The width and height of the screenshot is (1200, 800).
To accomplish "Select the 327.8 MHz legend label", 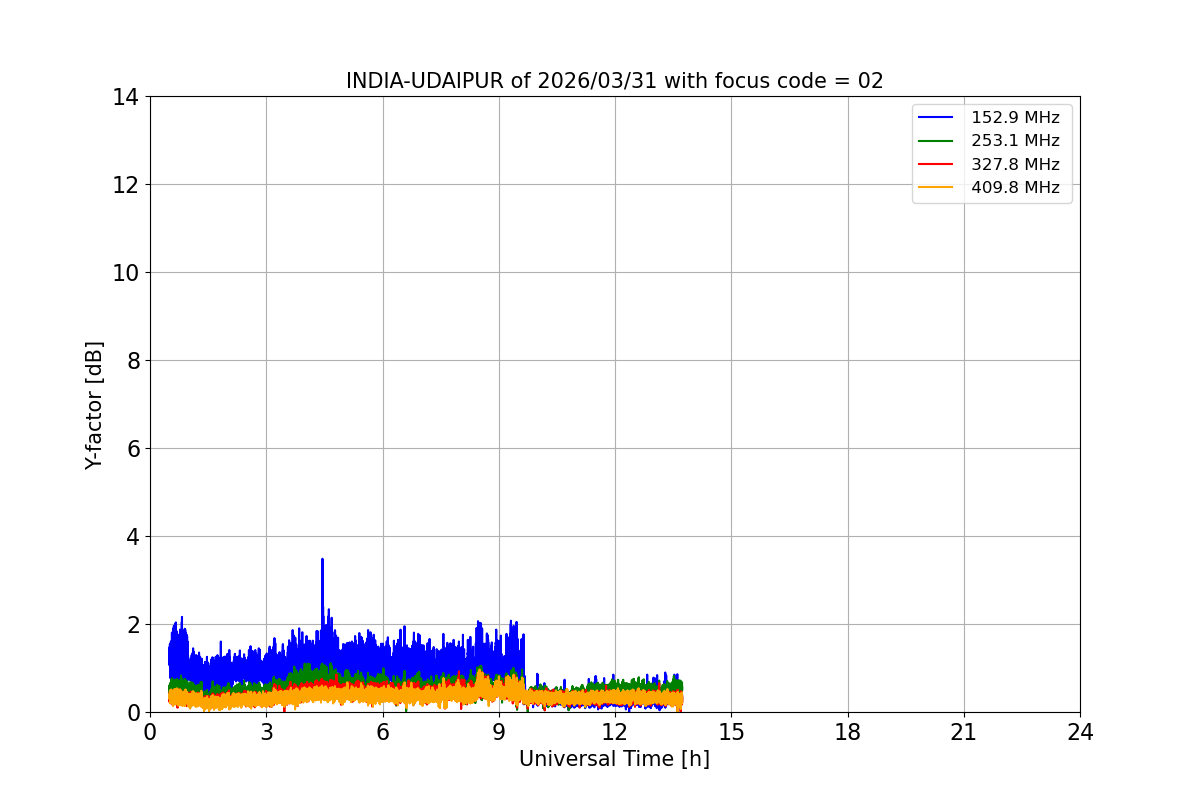I will [x=1015, y=164].
